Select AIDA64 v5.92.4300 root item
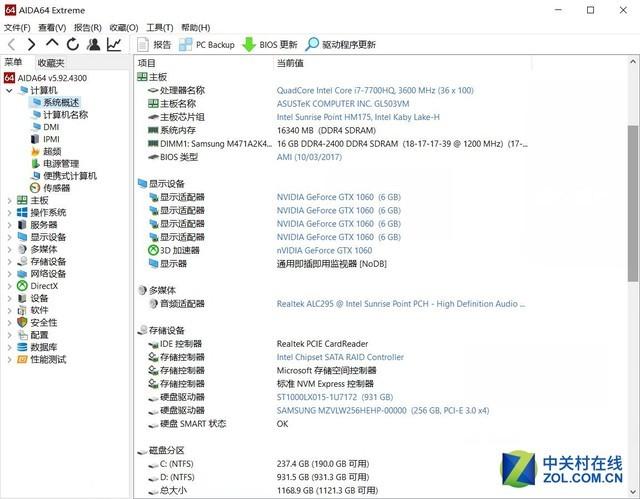The image size is (640, 499). [x=45, y=78]
